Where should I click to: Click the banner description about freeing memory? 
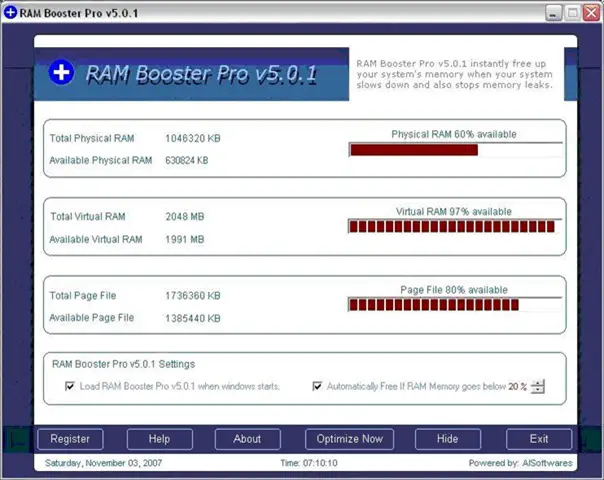[x=455, y=74]
